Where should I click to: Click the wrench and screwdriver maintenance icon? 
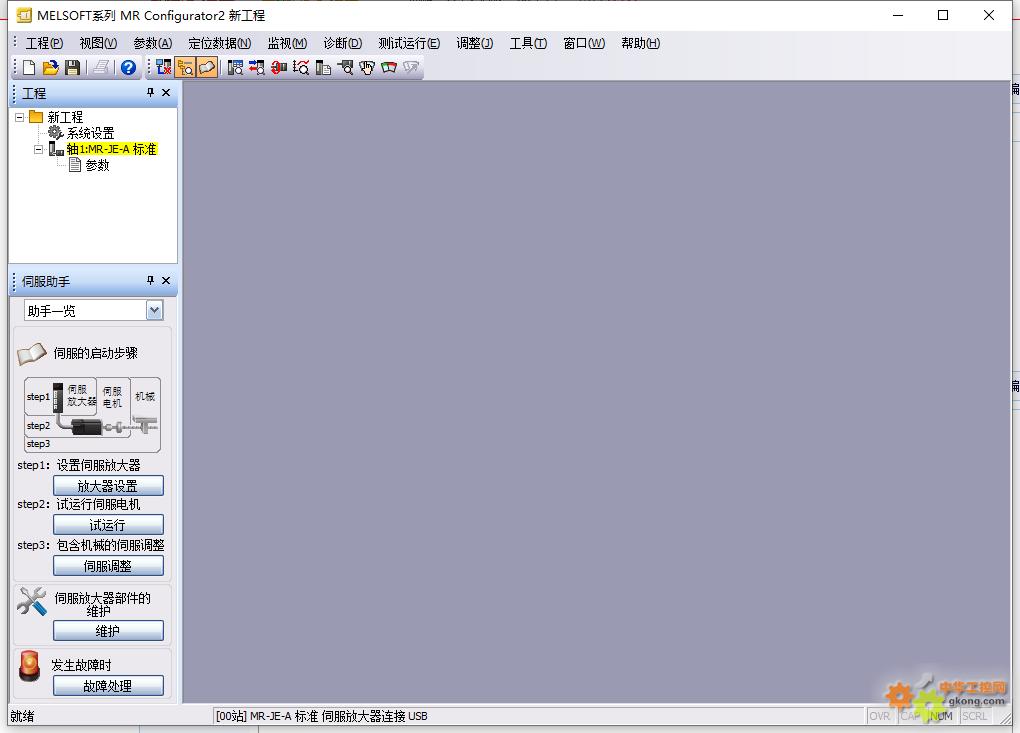click(32, 601)
